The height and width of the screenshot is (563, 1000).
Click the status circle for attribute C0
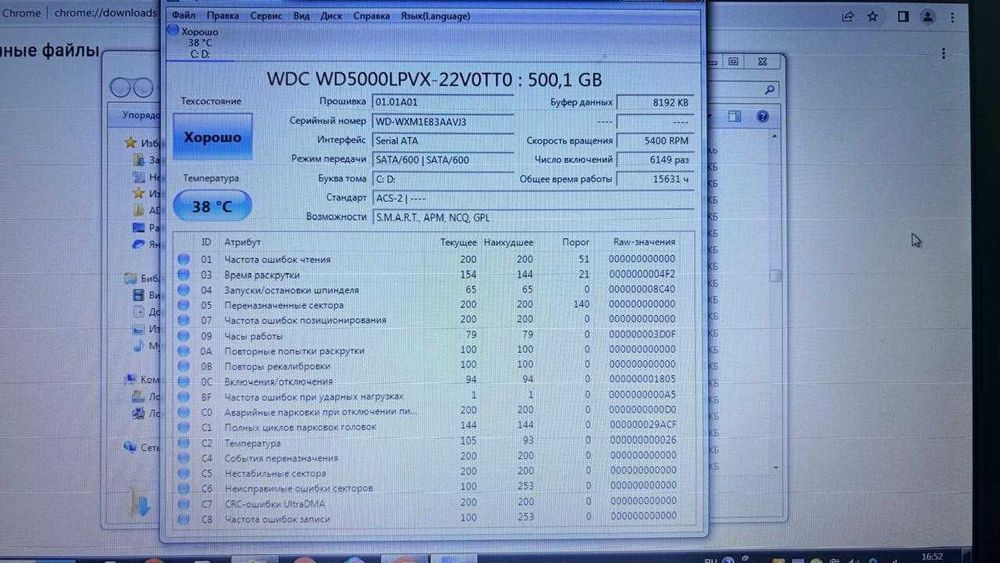click(x=184, y=411)
